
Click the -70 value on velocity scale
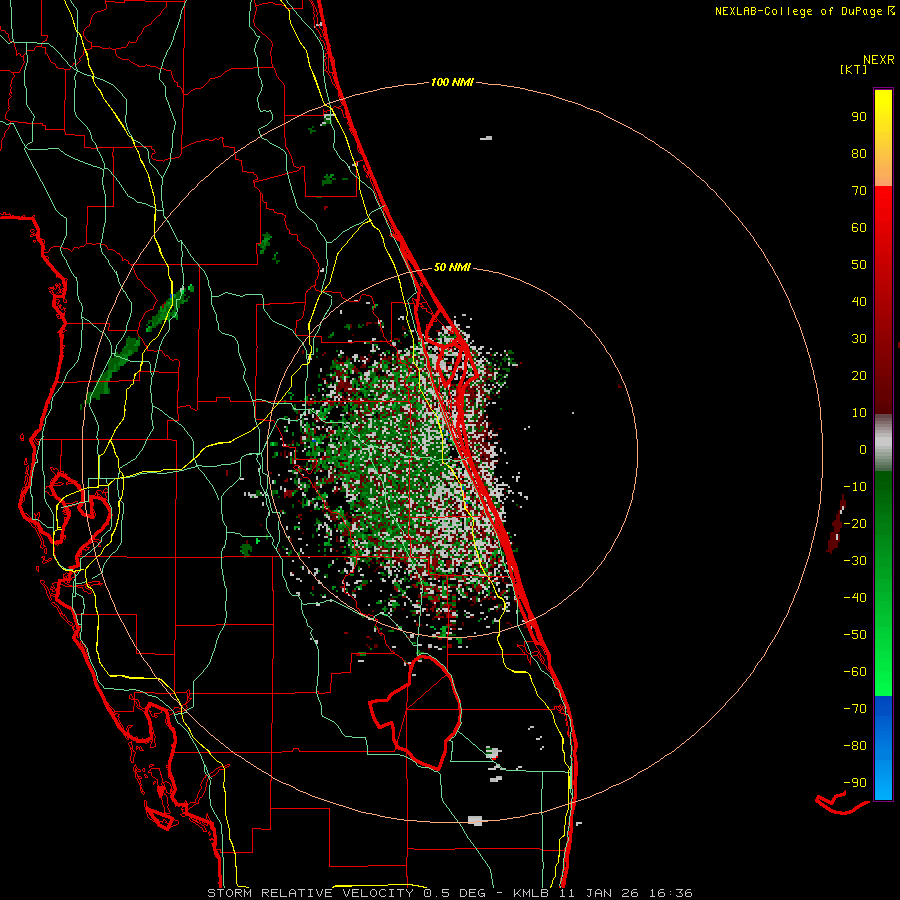855,709
